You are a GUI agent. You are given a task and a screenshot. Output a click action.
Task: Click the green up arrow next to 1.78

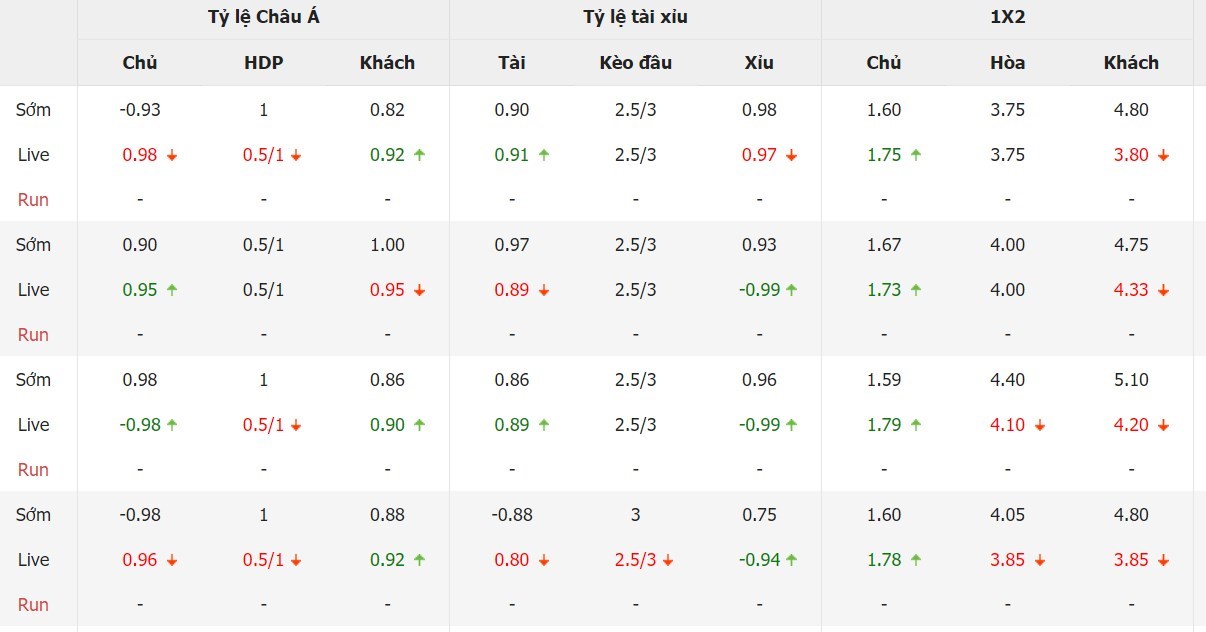point(916,560)
